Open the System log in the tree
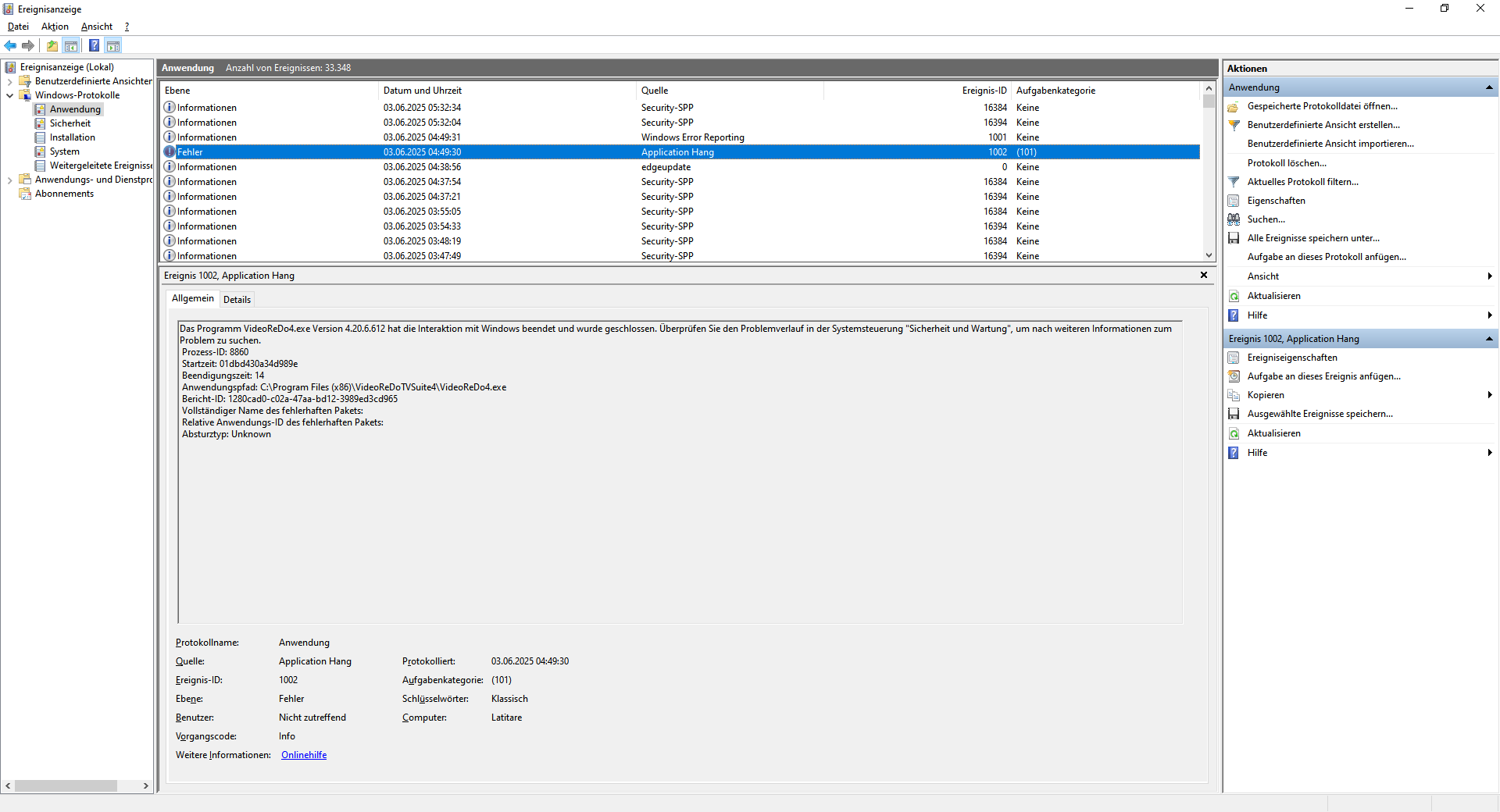1500x812 pixels. point(65,151)
